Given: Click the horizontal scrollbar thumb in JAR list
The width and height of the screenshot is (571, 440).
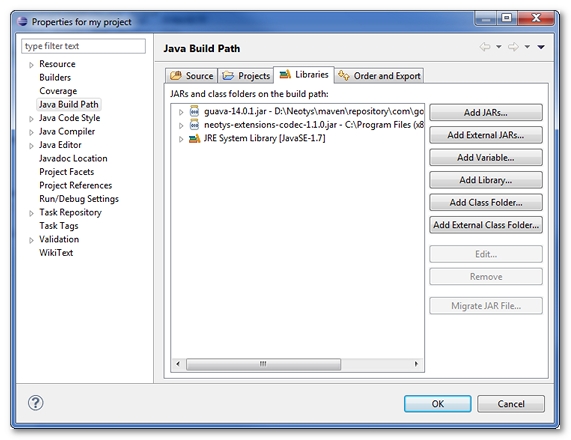Looking at the screenshot, I should pos(263,364).
